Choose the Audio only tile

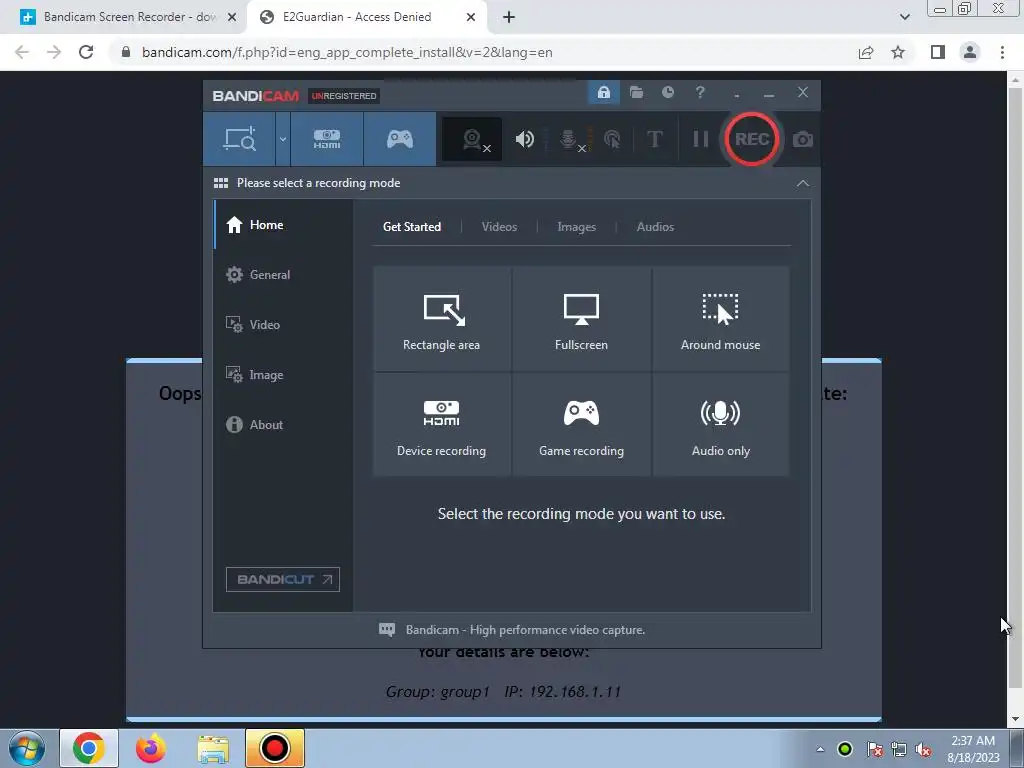720,424
